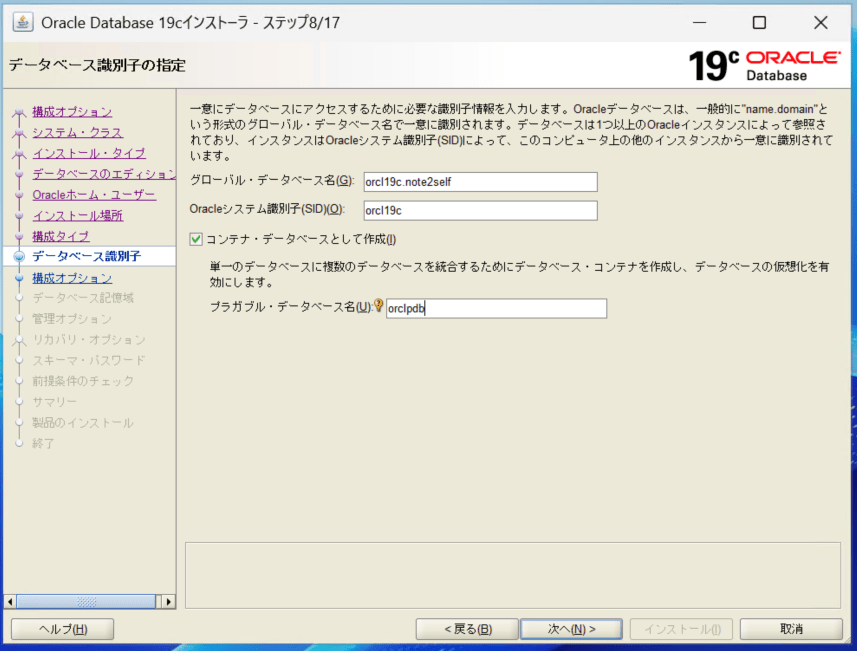Return to the 構成タイプ step
857x651 pixels.
(x=60, y=236)
